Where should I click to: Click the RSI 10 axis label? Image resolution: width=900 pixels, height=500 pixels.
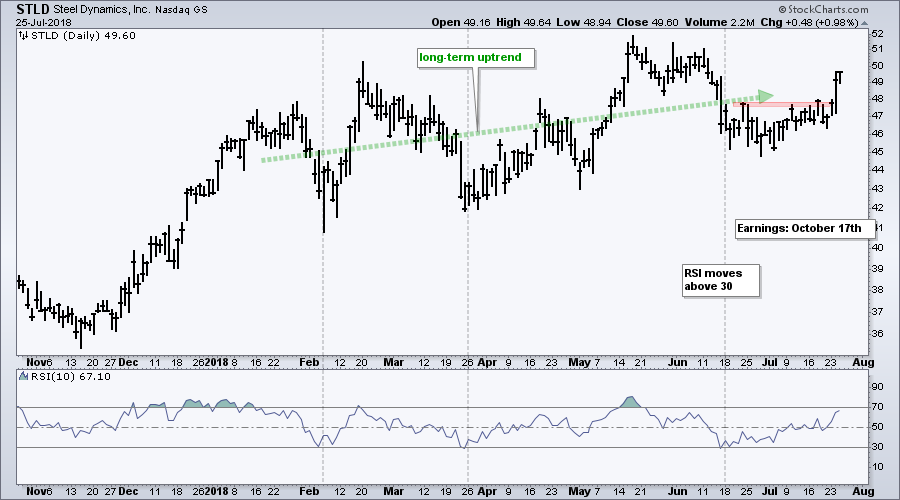pos(878,467)
